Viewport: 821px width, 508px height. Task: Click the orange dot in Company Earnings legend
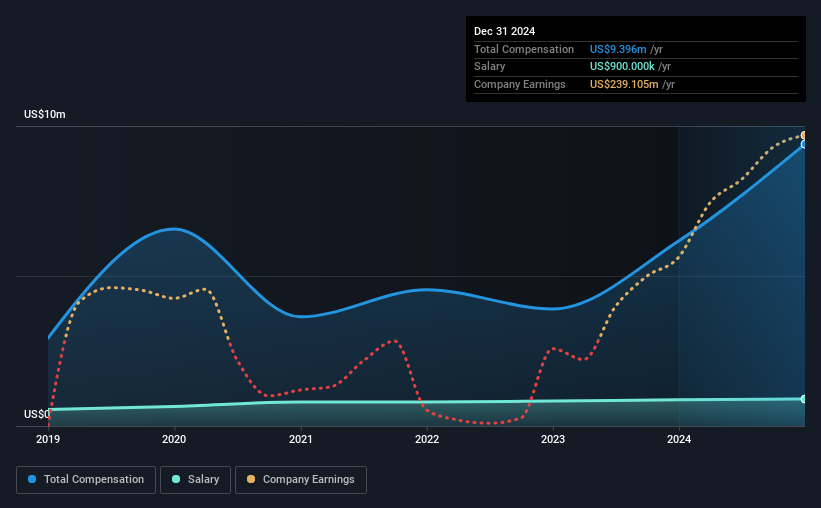click(251, 479)
